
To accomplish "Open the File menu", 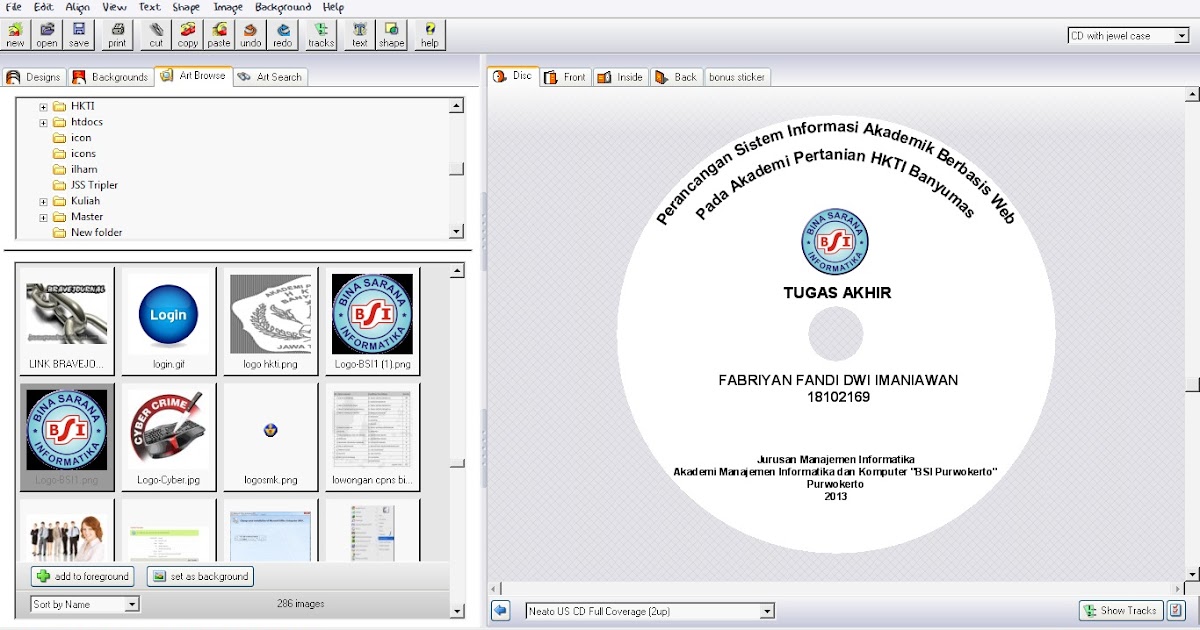I will point(14,7).
